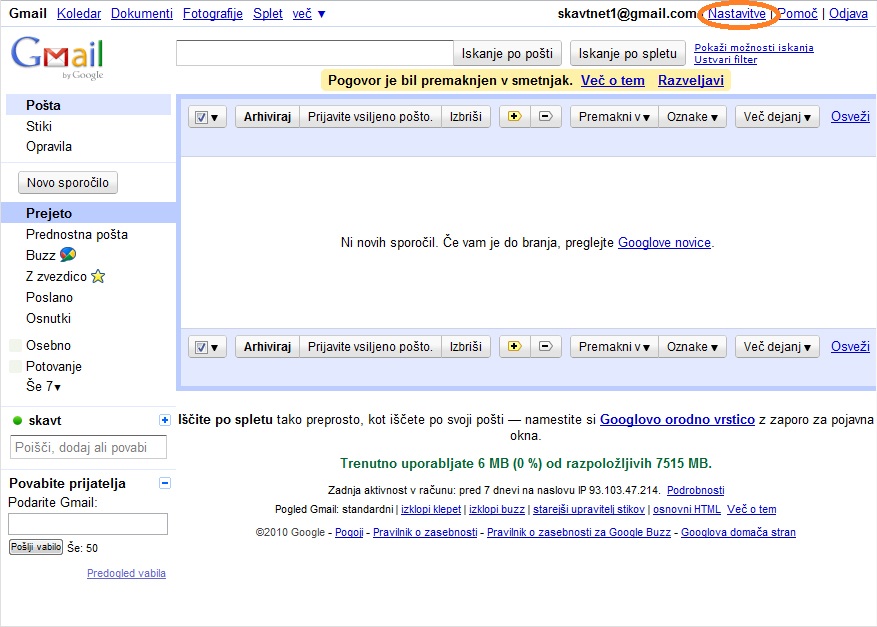Open the več dropdown in top navigation
Viewport: 877px width, 627px height.
coord(308,14)
